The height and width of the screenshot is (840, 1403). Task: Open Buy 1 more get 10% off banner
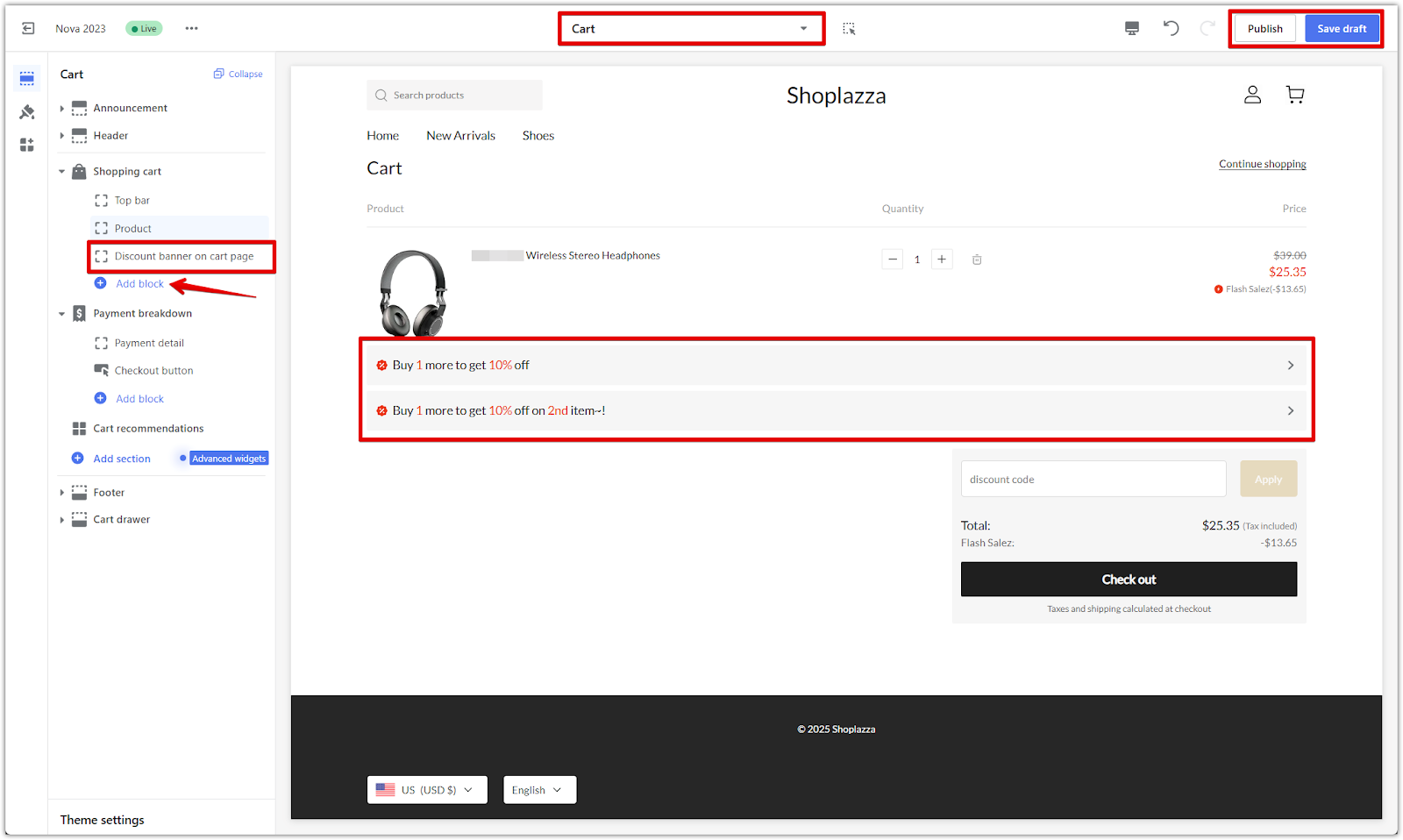[837, 366]
